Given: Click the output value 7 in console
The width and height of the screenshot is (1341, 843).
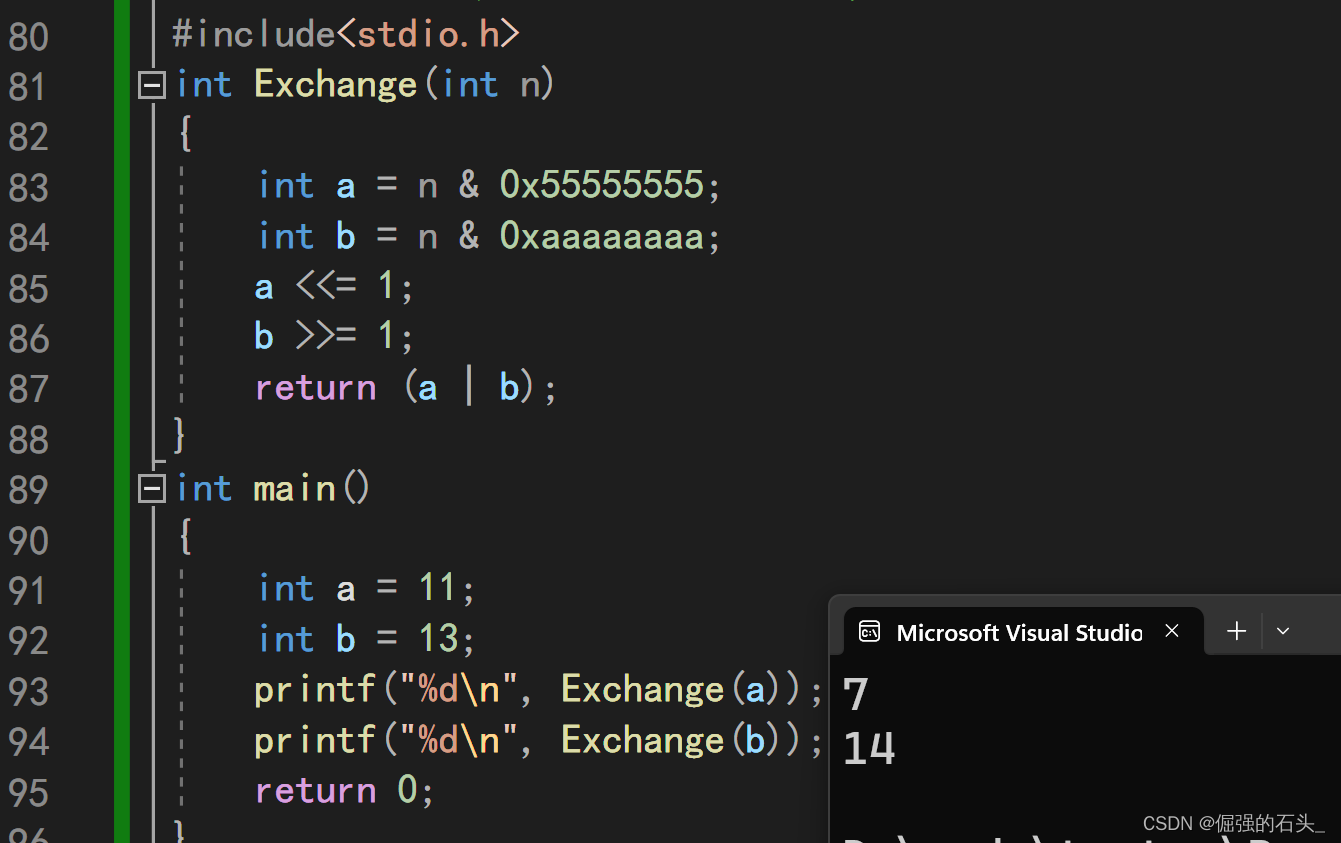Looking at the screenshot, I should pos(855,695).
